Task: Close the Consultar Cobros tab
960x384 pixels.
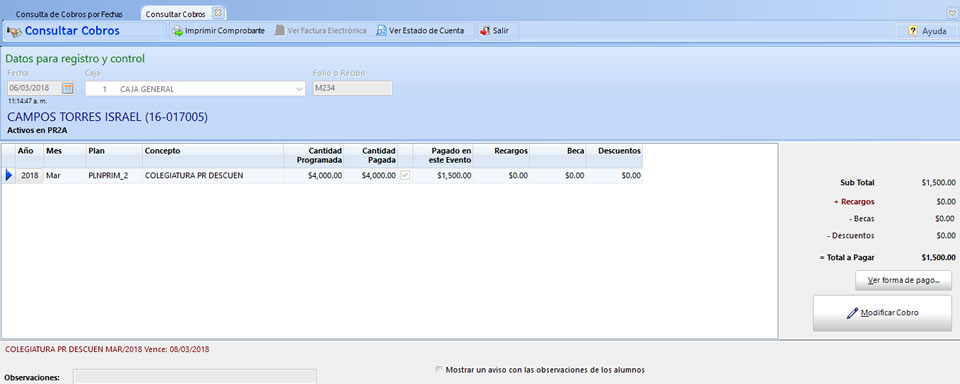Action: 217,13
